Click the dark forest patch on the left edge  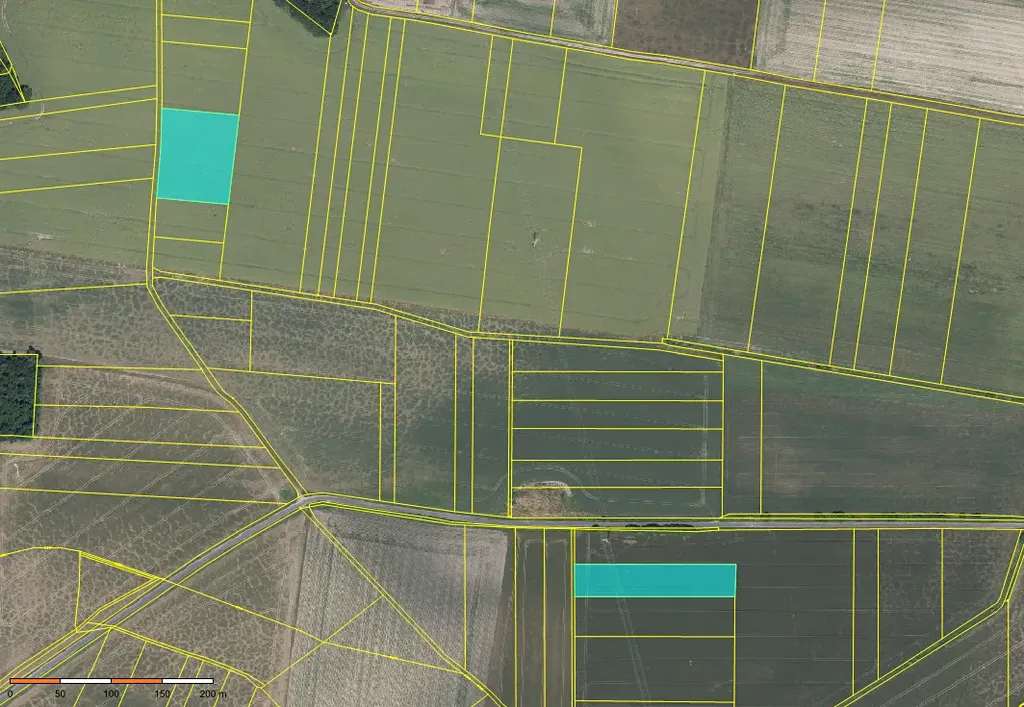click(17, 394)
